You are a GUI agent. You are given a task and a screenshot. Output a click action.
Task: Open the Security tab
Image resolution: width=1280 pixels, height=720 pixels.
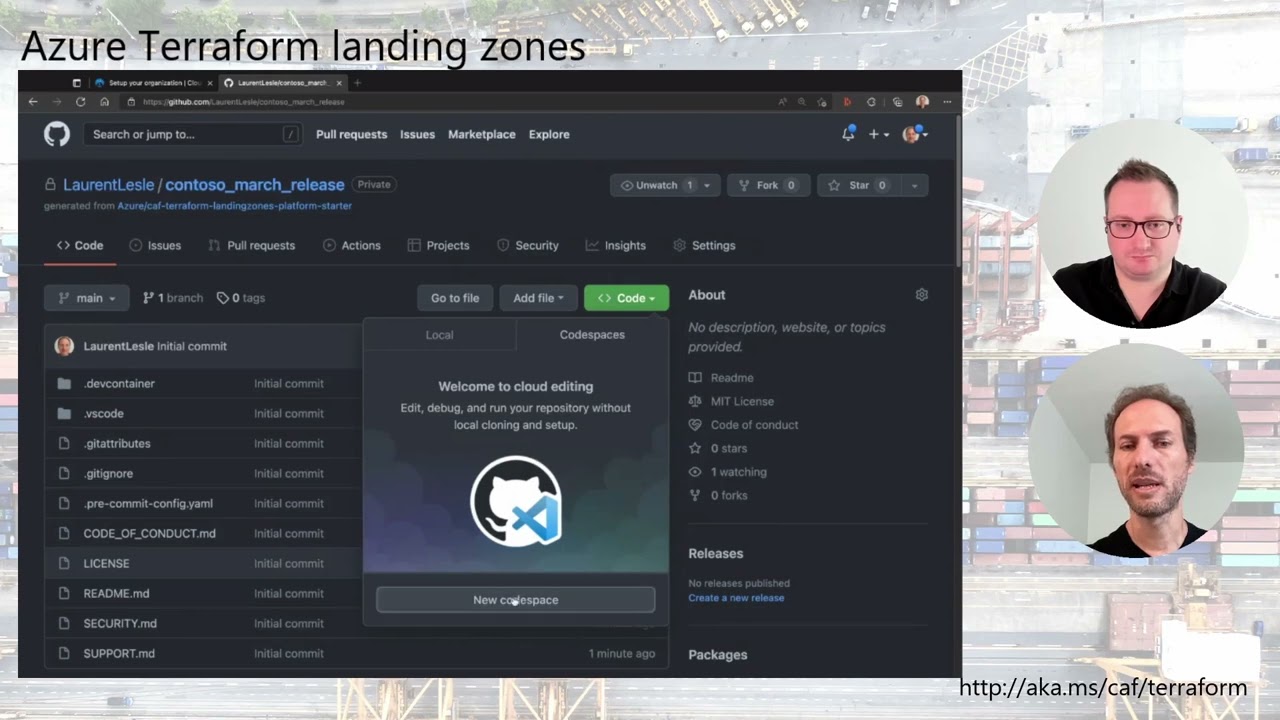528,245
